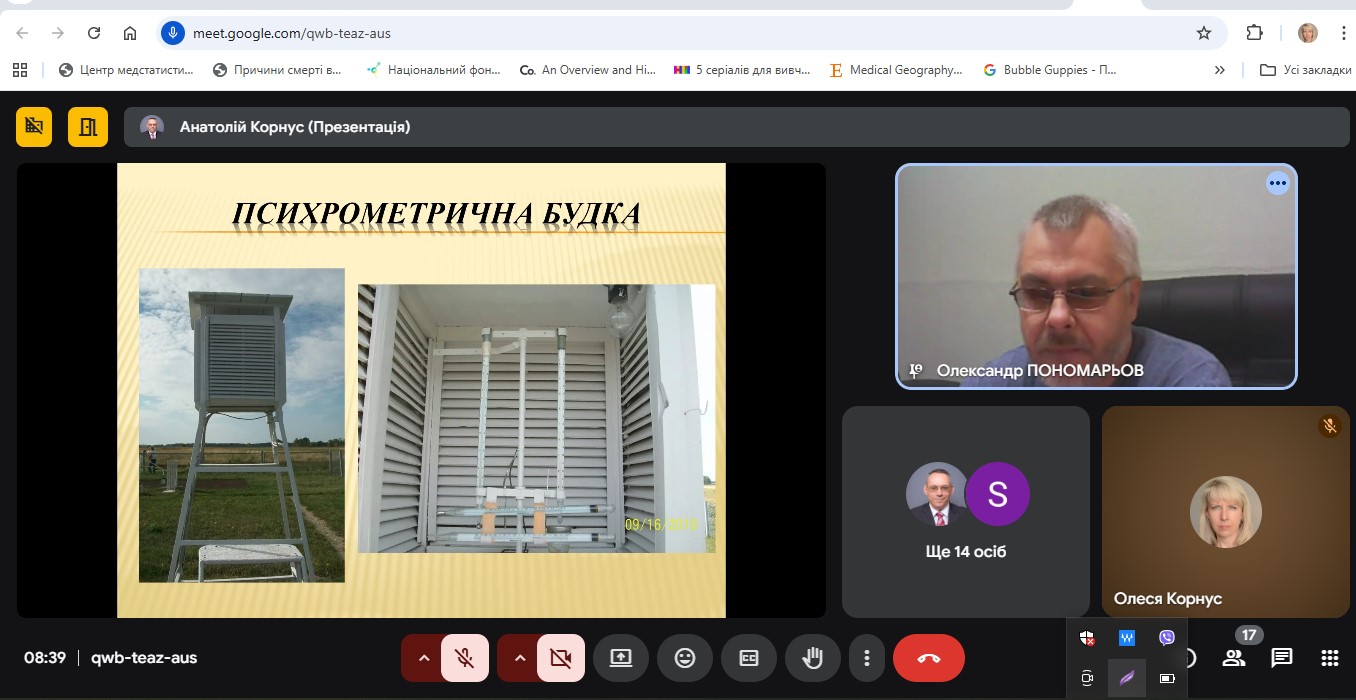Expand video settings chevron beside camera
Image resolution: width=1356 pixels, height=700 pixels.
[x=519, y=658]
